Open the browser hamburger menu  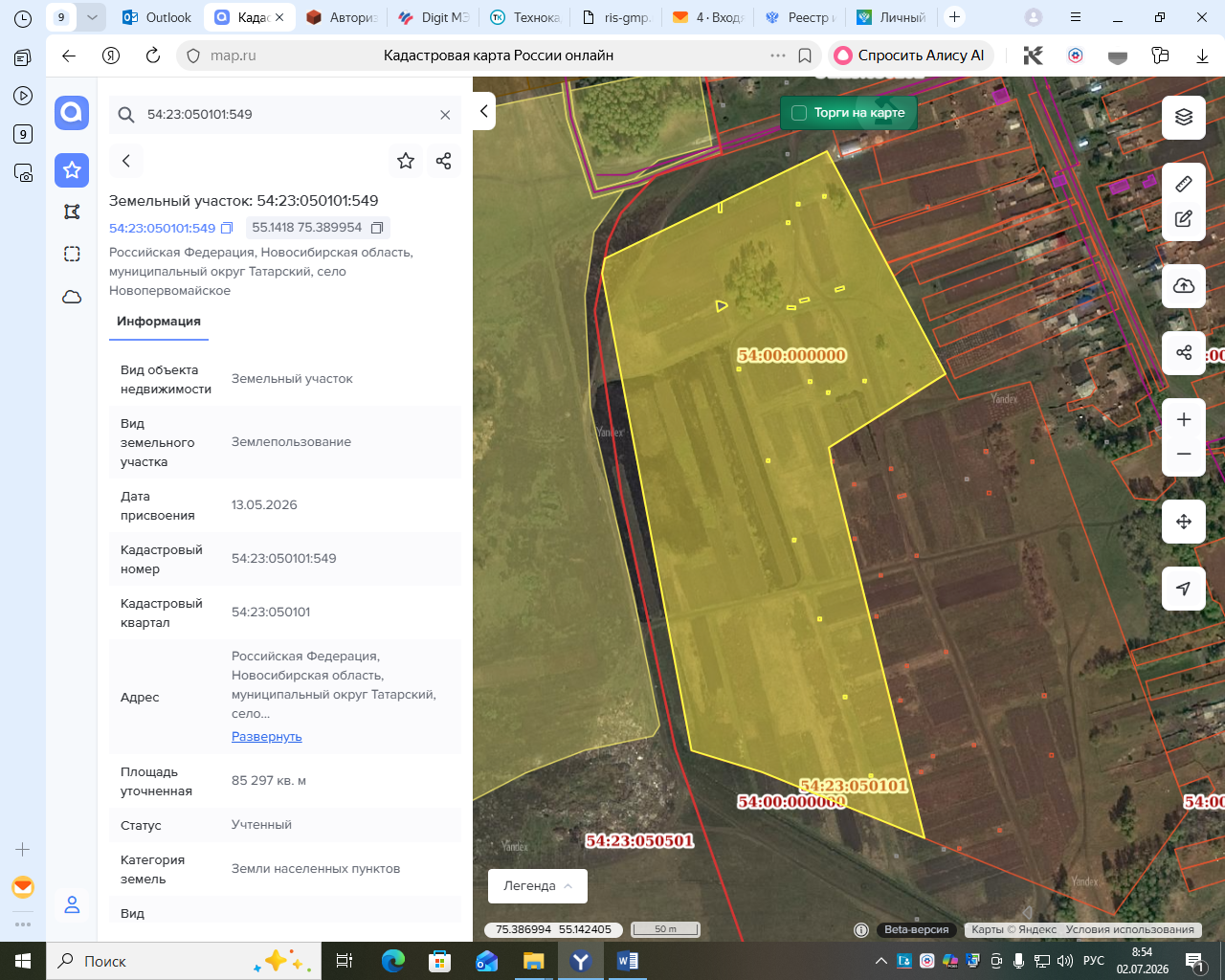point(1076,17)
